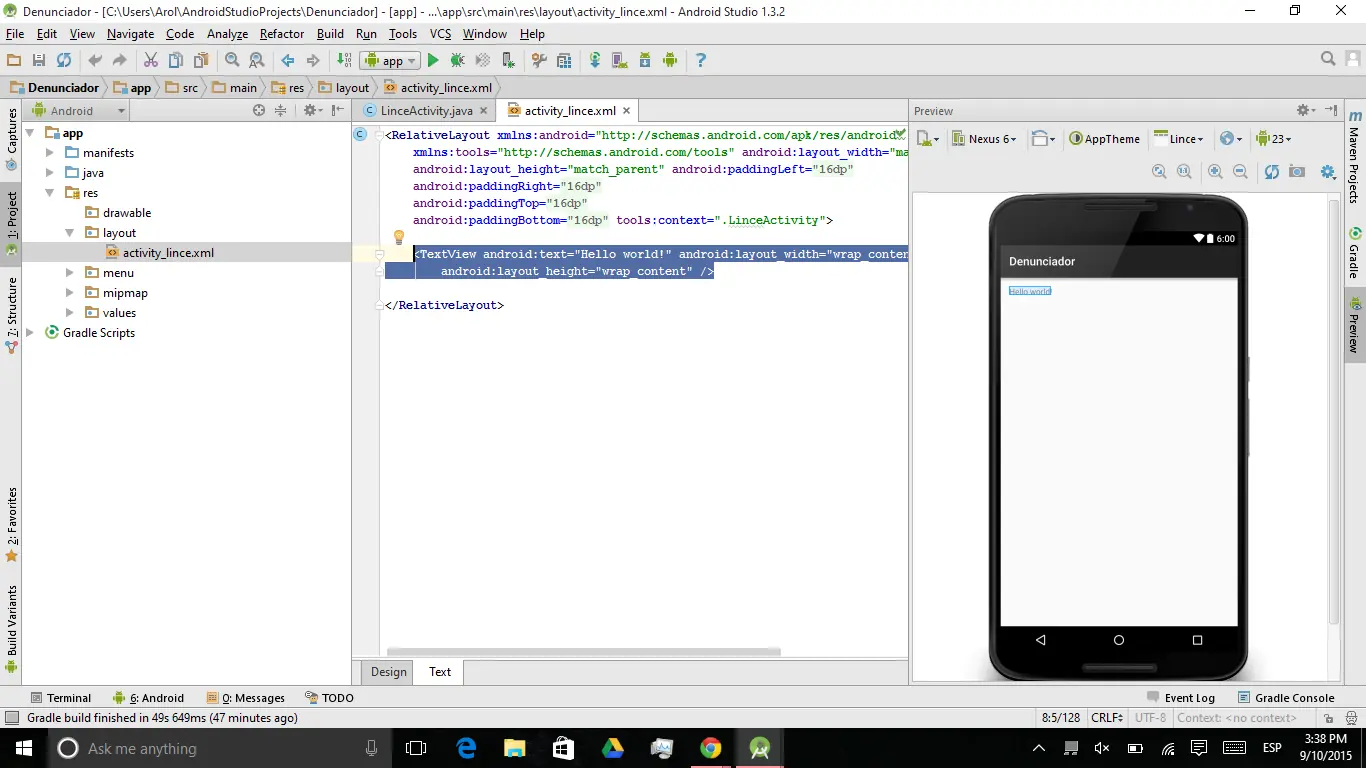Viewport: 1366px width, 768px height.
Task: Click scroll-from-source target icon in Project panel
Action: 259,110
